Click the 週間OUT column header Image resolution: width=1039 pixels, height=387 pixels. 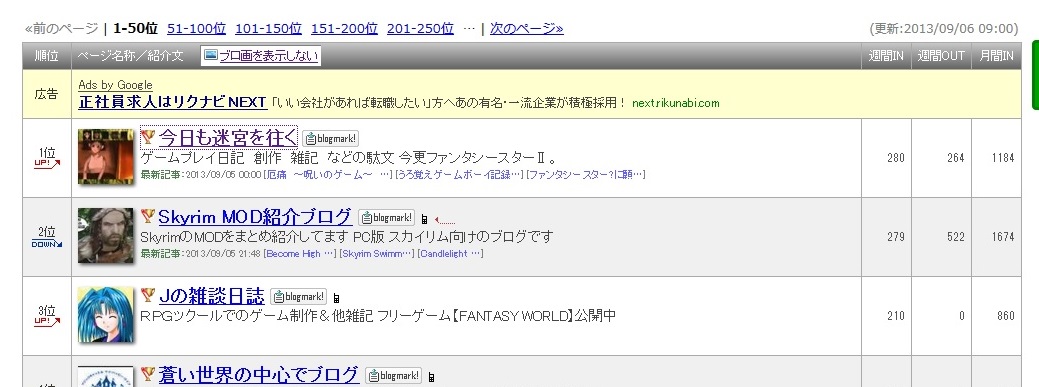(x=941, y=56)
